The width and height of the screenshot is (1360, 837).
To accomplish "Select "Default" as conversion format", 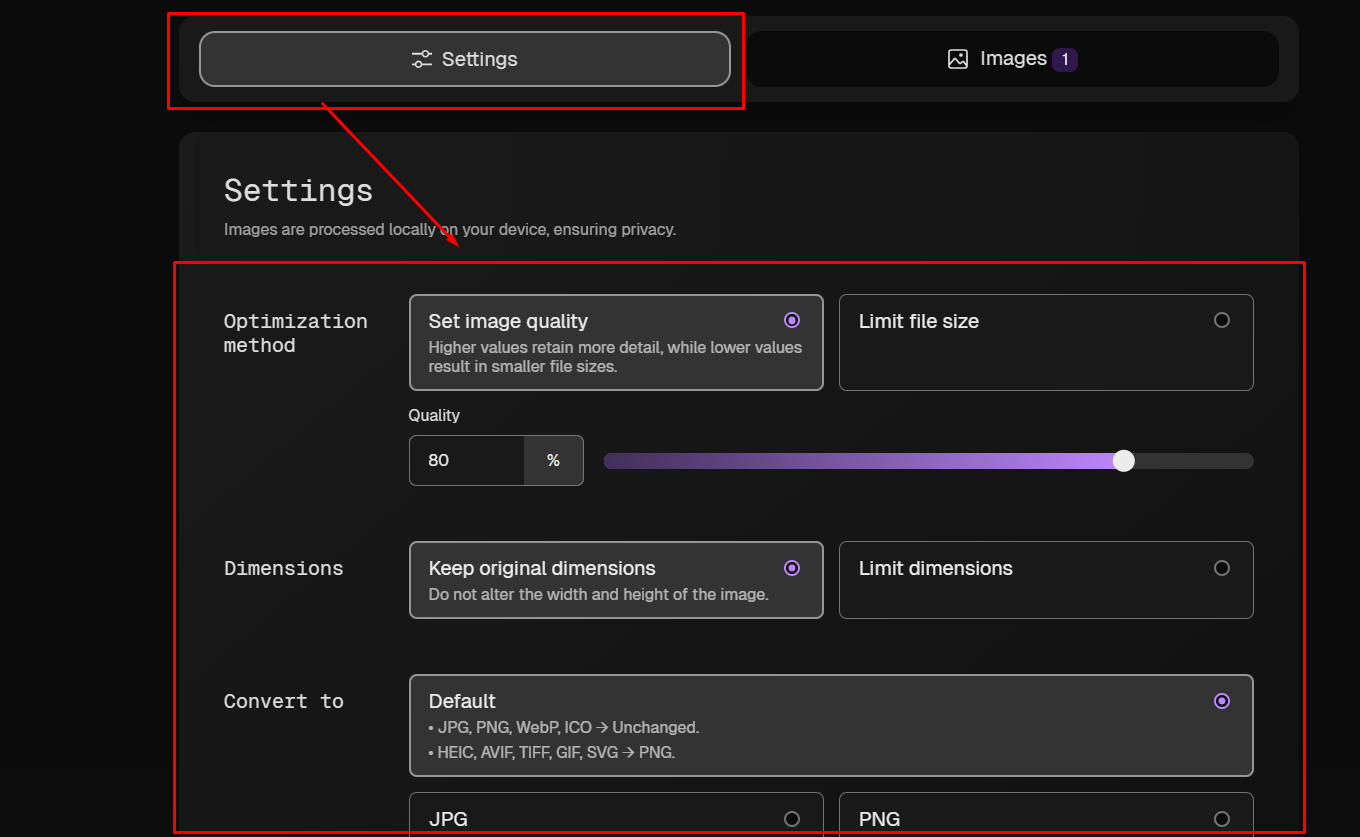I will click(831, 726).
